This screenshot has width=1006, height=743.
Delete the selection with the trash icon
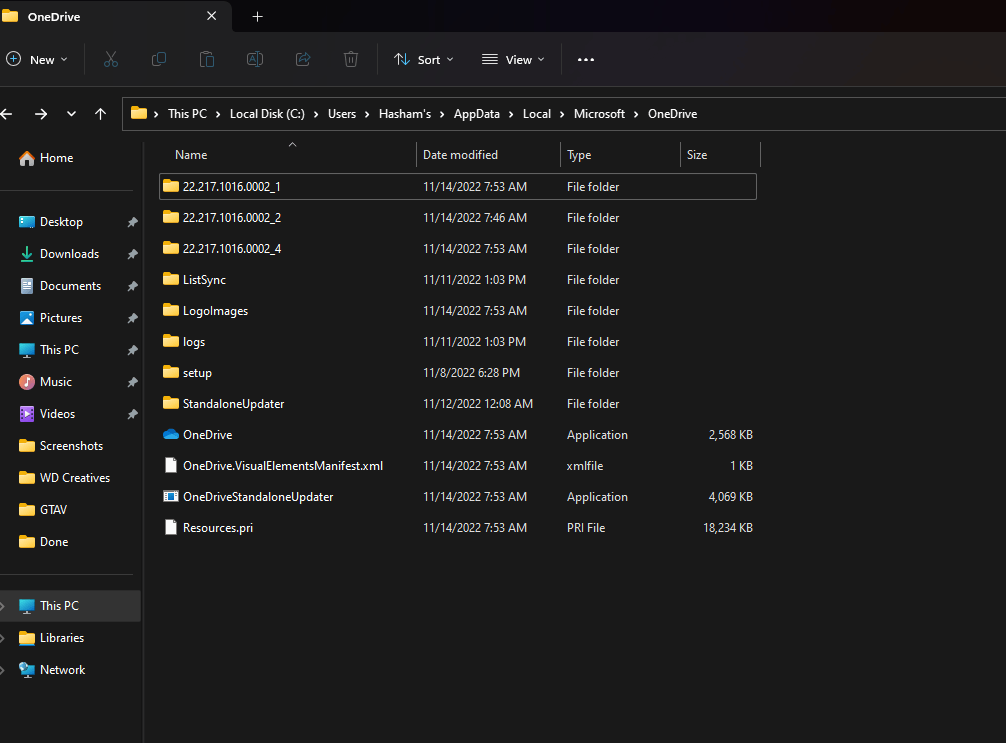[350, 59]
